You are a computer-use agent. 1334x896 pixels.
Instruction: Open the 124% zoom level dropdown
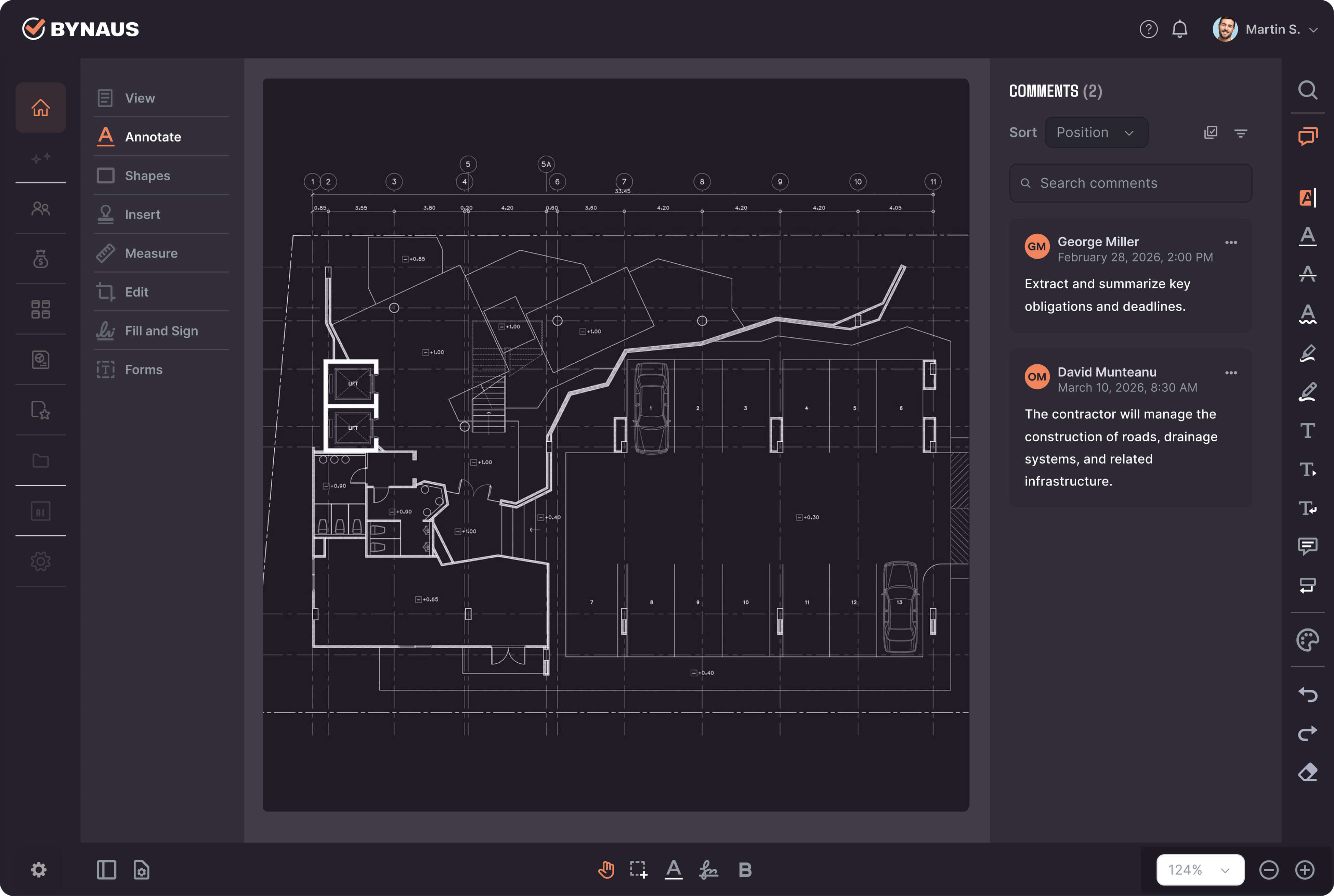point(1200,870)
